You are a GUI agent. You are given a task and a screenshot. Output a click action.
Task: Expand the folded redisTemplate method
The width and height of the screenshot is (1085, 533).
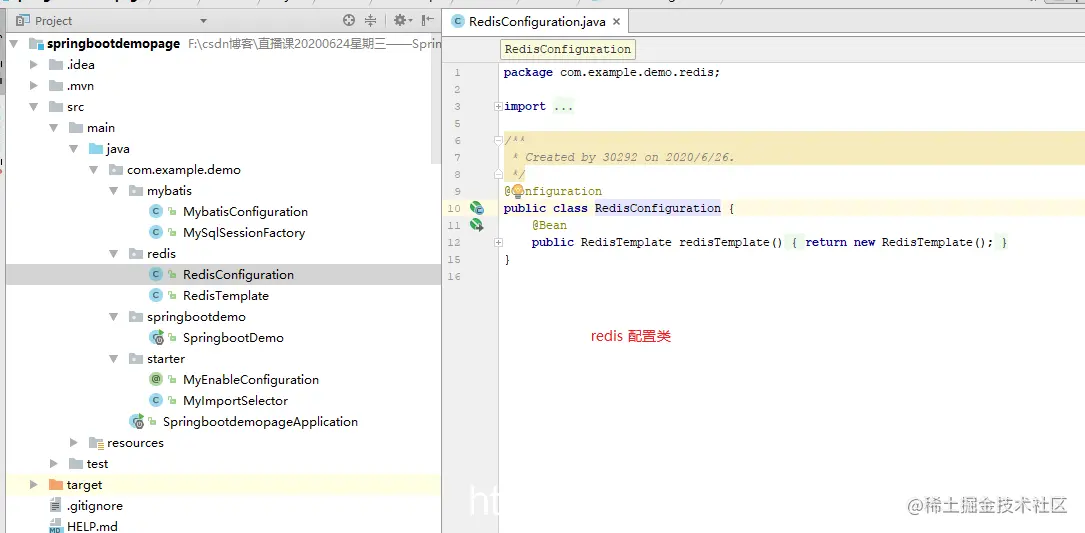pyautogui.click(x=498, y=242)
